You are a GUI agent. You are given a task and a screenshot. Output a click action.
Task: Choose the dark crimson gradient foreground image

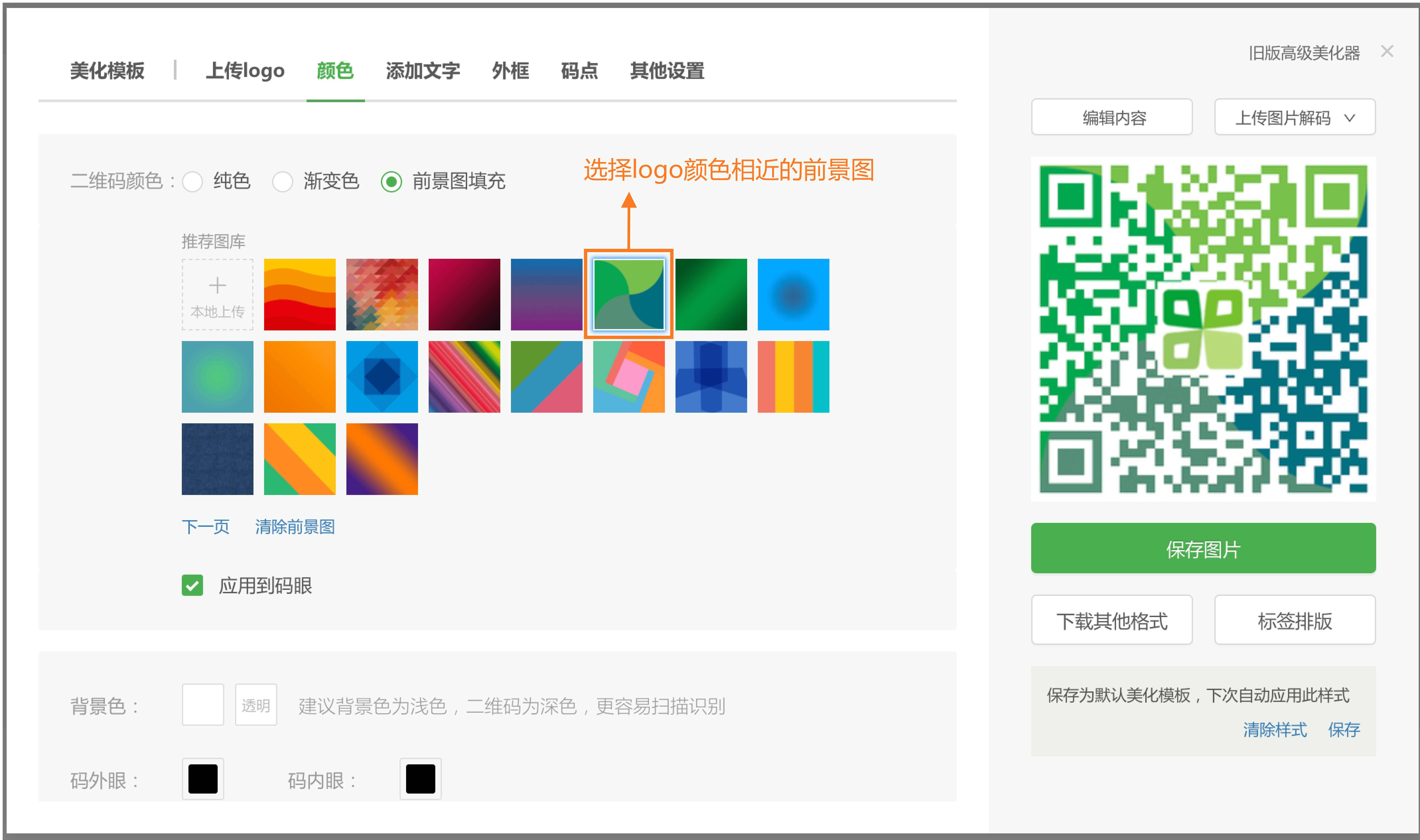click(x=464, y=294)
